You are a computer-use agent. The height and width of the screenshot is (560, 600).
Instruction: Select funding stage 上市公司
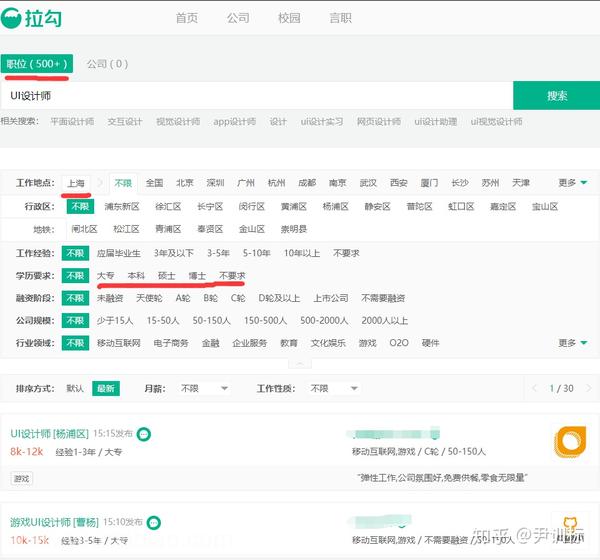coord(331,298)
